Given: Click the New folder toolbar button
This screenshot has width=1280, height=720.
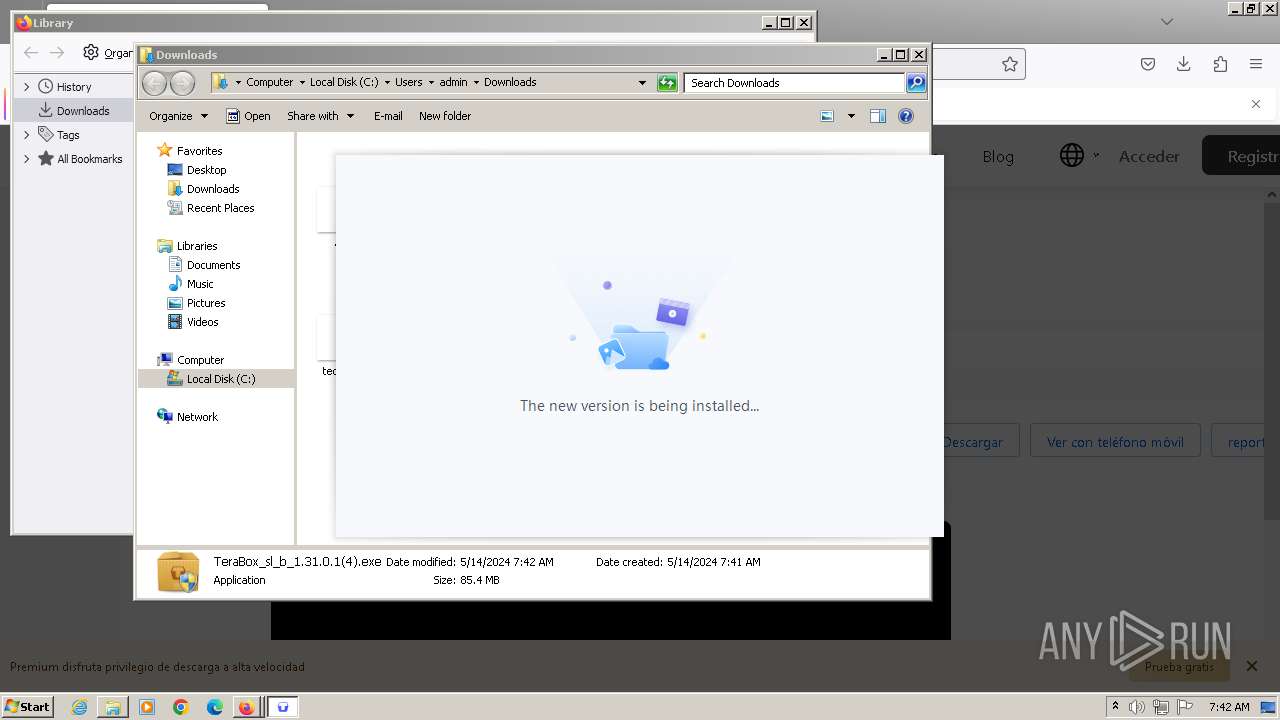Looking at the screenshot, I should pyautogui.click(x=445, y=116).
